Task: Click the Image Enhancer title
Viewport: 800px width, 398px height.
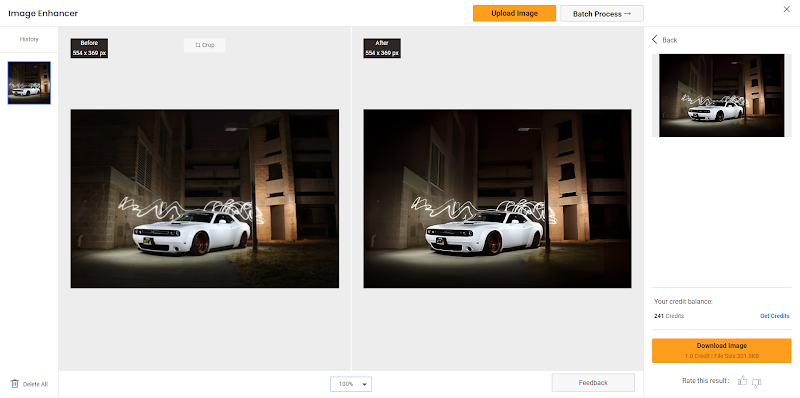Action: tap(43, 13)
